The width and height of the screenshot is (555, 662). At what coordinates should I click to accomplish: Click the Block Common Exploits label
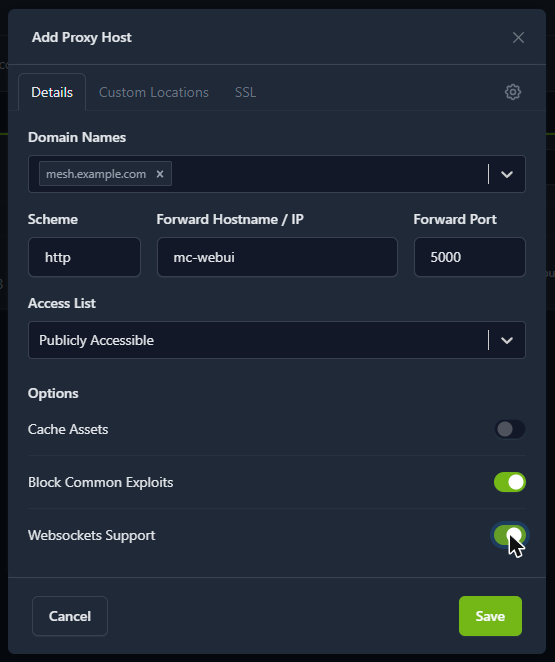[x=100, y=482]
